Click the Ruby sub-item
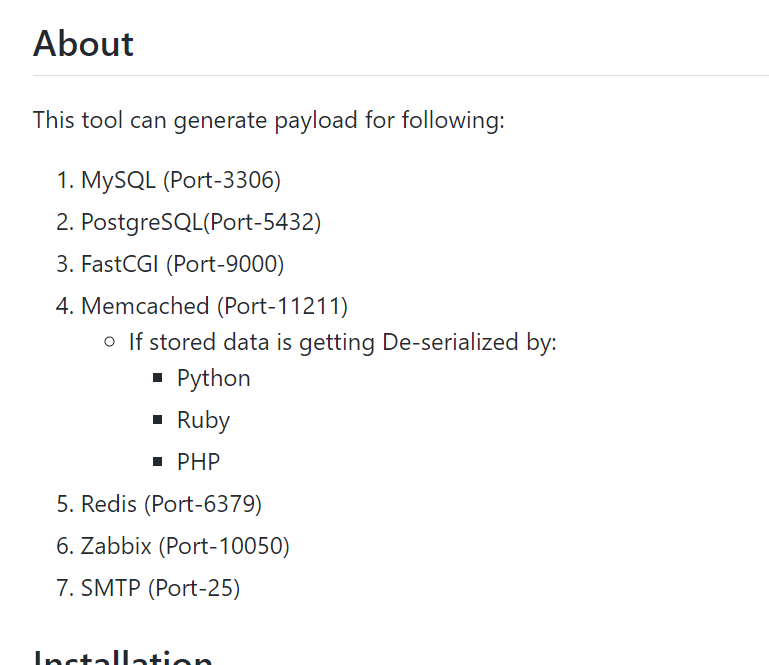 (x=203, y=420)
